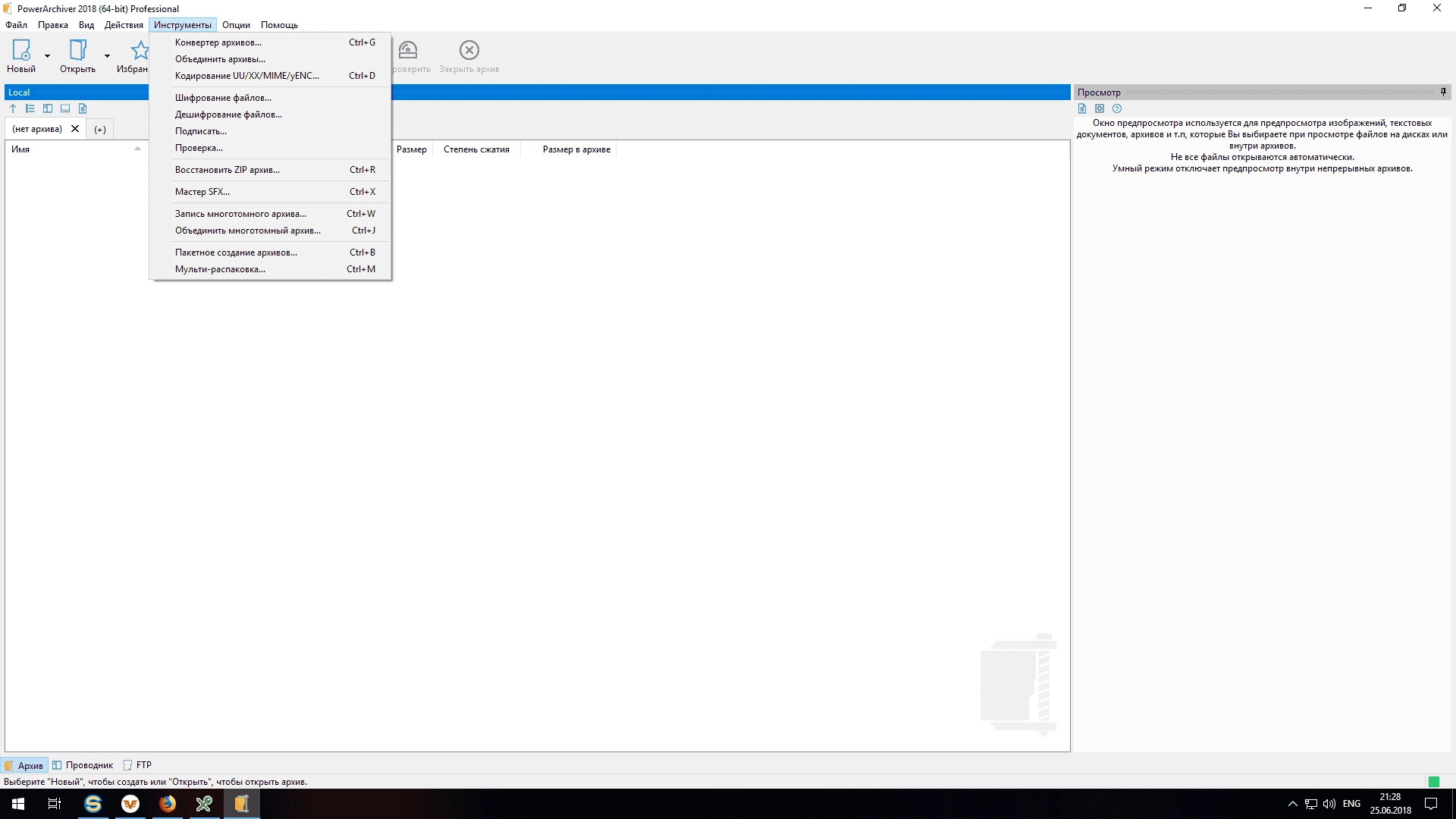The width and height of the screenshot is (1456, 819).
Task: Open the orange V app on taskbar
Action: point(130,804)
